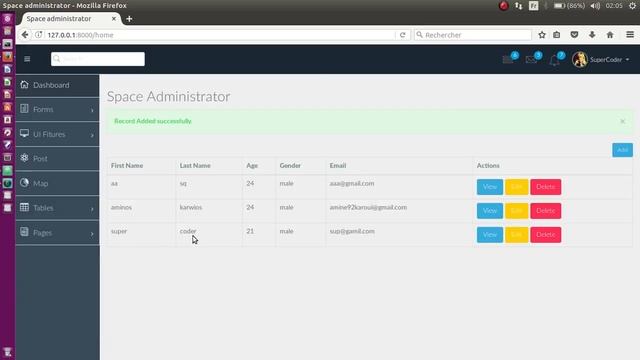Click the dashboard search field
Viewport: 640px width, 360px height.
pos(98,59)
